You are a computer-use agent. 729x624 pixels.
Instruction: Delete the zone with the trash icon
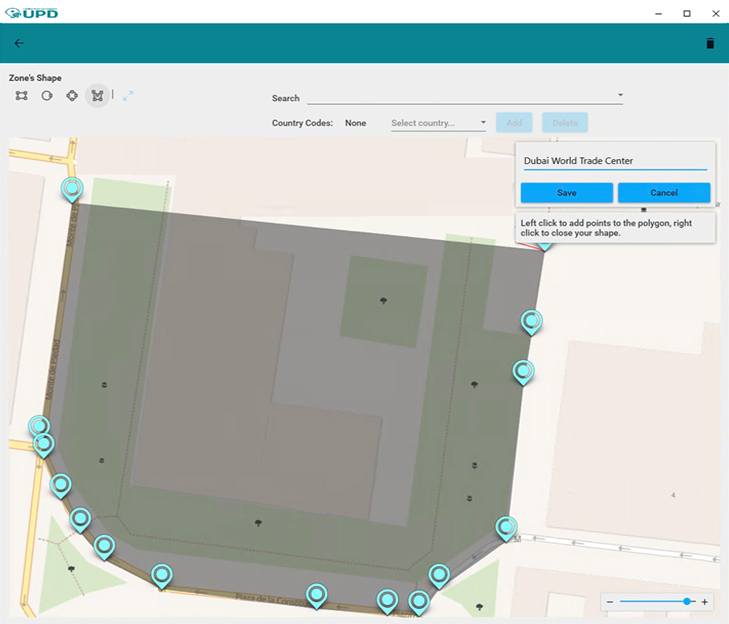710,43
